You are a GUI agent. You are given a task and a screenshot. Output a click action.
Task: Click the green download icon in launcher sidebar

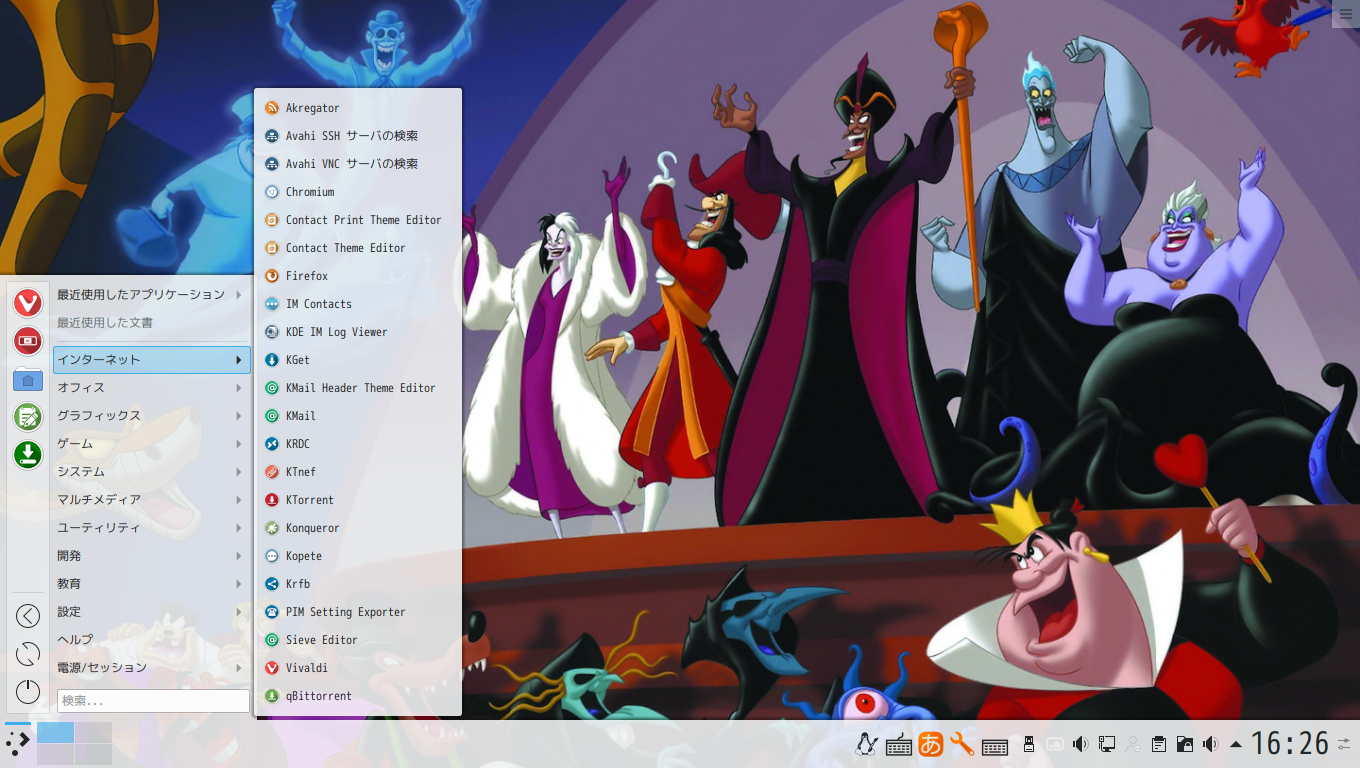pyautogui.click(x=28, y=455)
